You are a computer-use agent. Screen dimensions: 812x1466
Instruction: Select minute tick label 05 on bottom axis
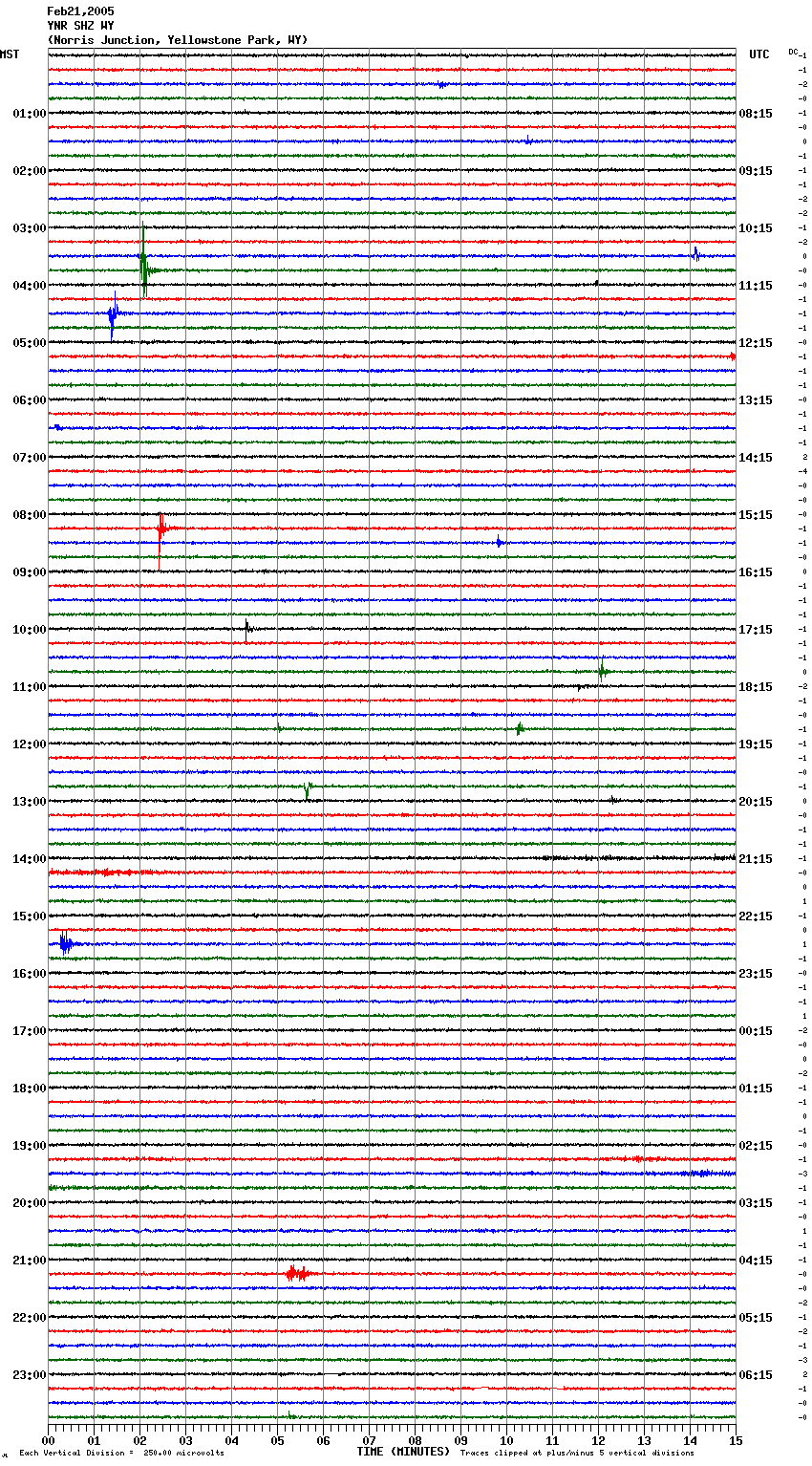coord(277,1440)
